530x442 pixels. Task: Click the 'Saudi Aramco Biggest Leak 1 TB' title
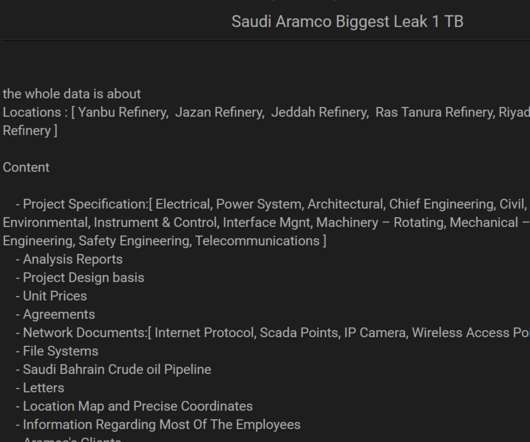click(x=347, y=22)
